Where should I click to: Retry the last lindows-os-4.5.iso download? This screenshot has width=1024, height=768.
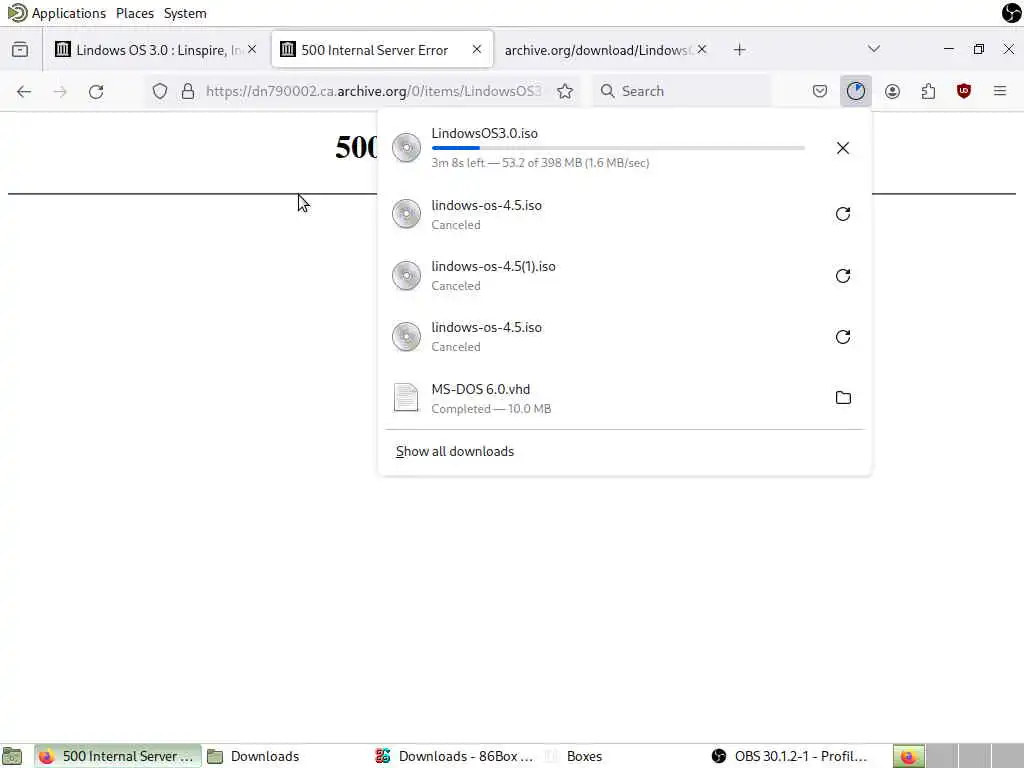[x=843, y=337]
